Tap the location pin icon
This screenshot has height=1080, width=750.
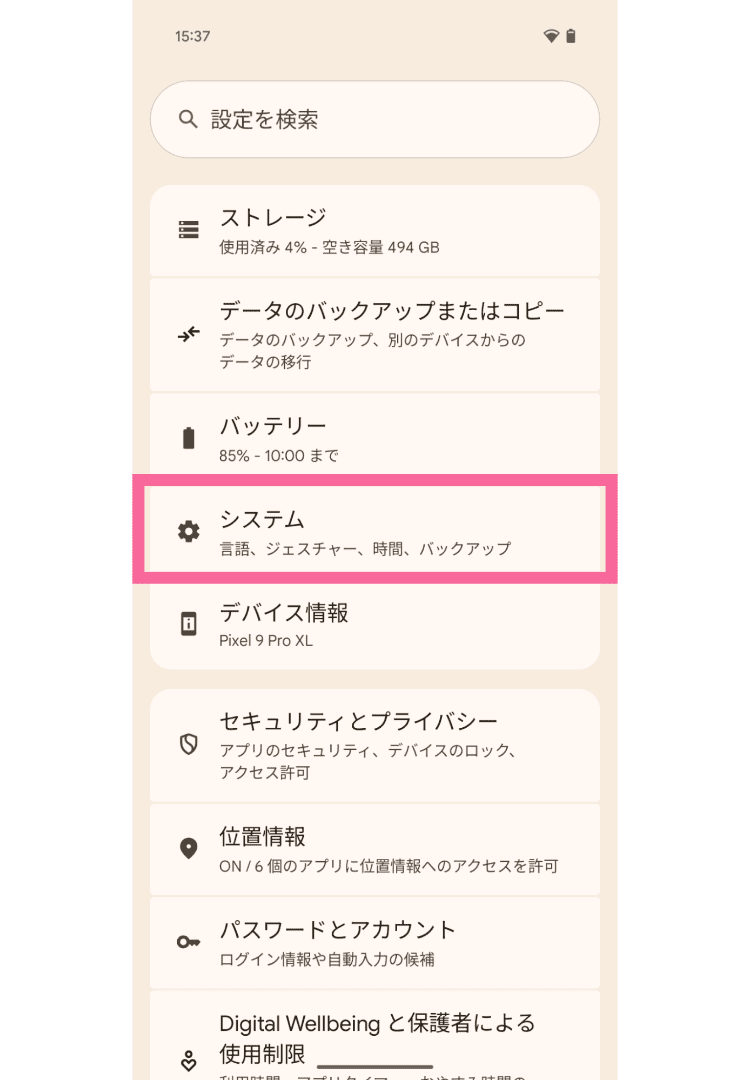point(188,849)
